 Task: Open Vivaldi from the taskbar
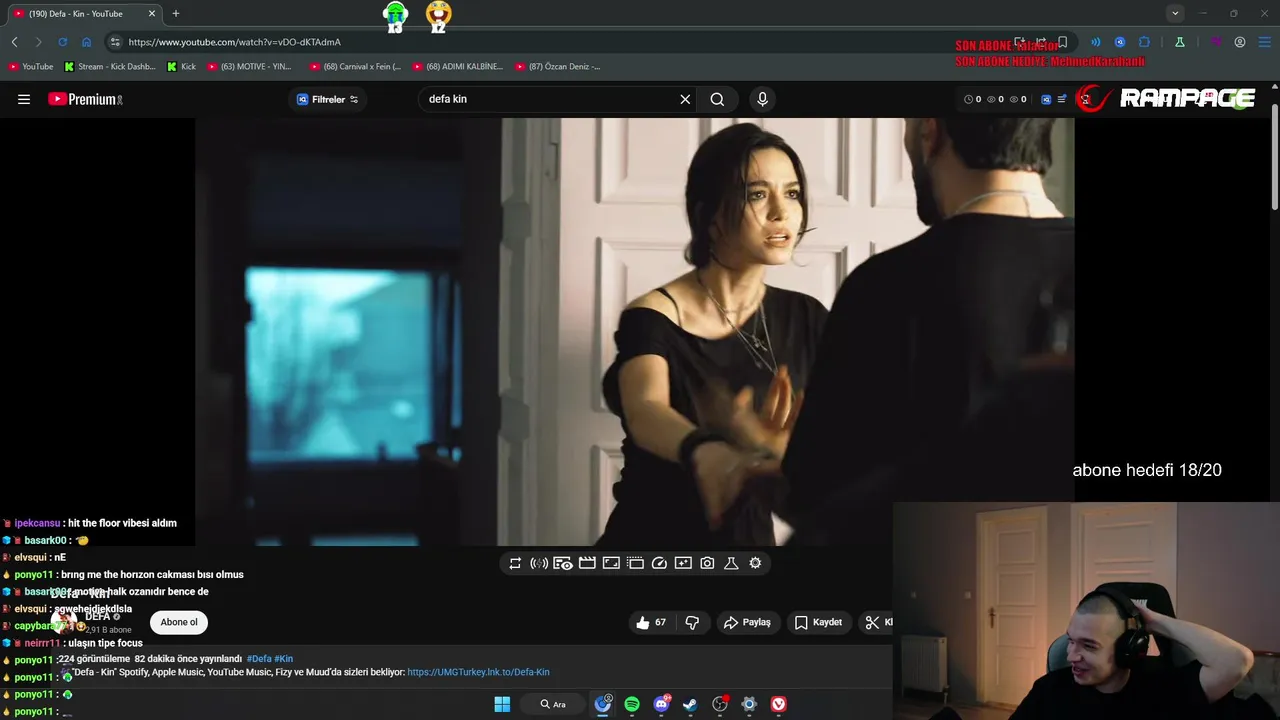(779, 704)
